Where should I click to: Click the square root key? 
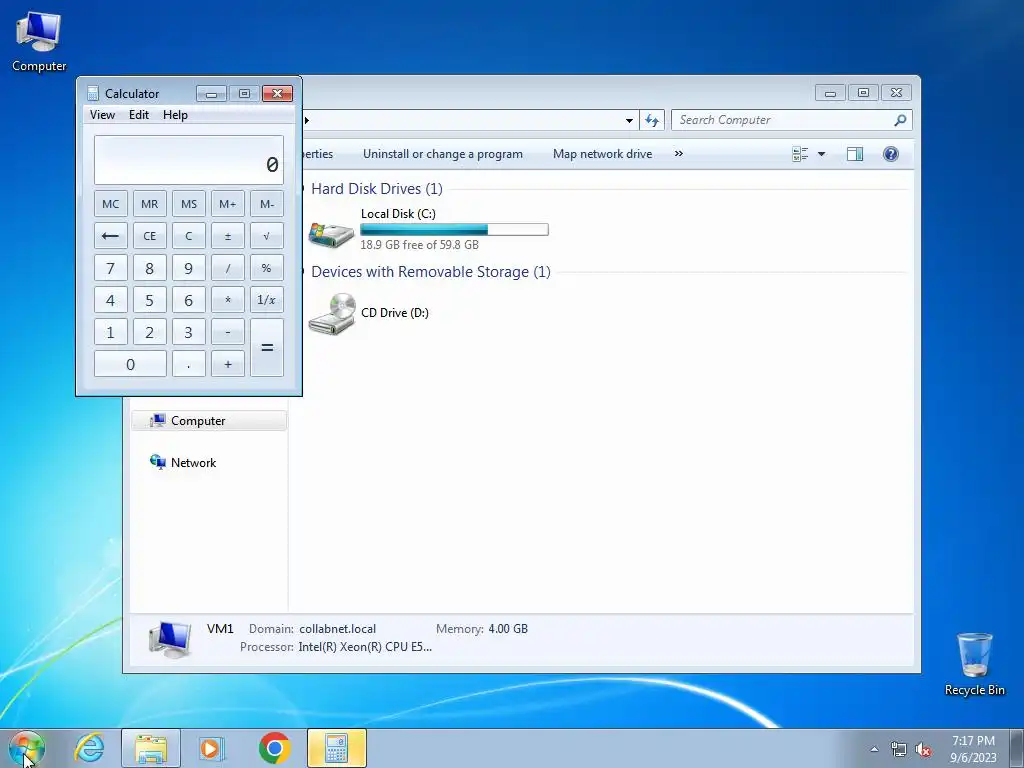[x=266, y=236]
